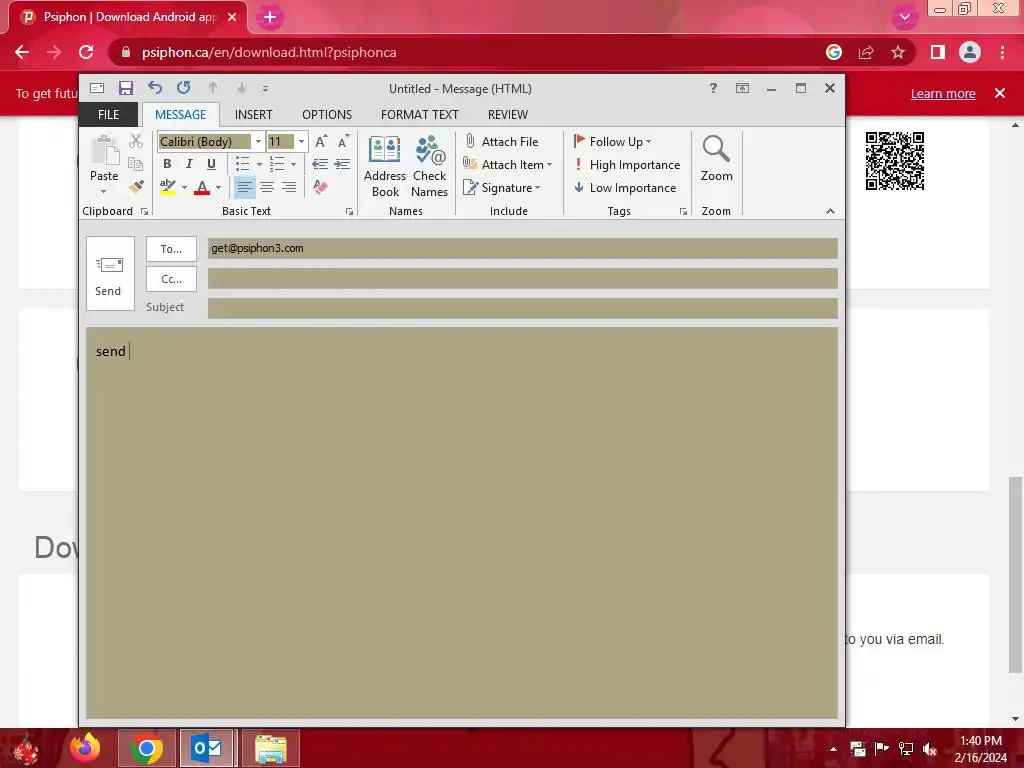1024x768 pixels.
Task: Grow font size with larger A icon
Action: tap(321, 142)
